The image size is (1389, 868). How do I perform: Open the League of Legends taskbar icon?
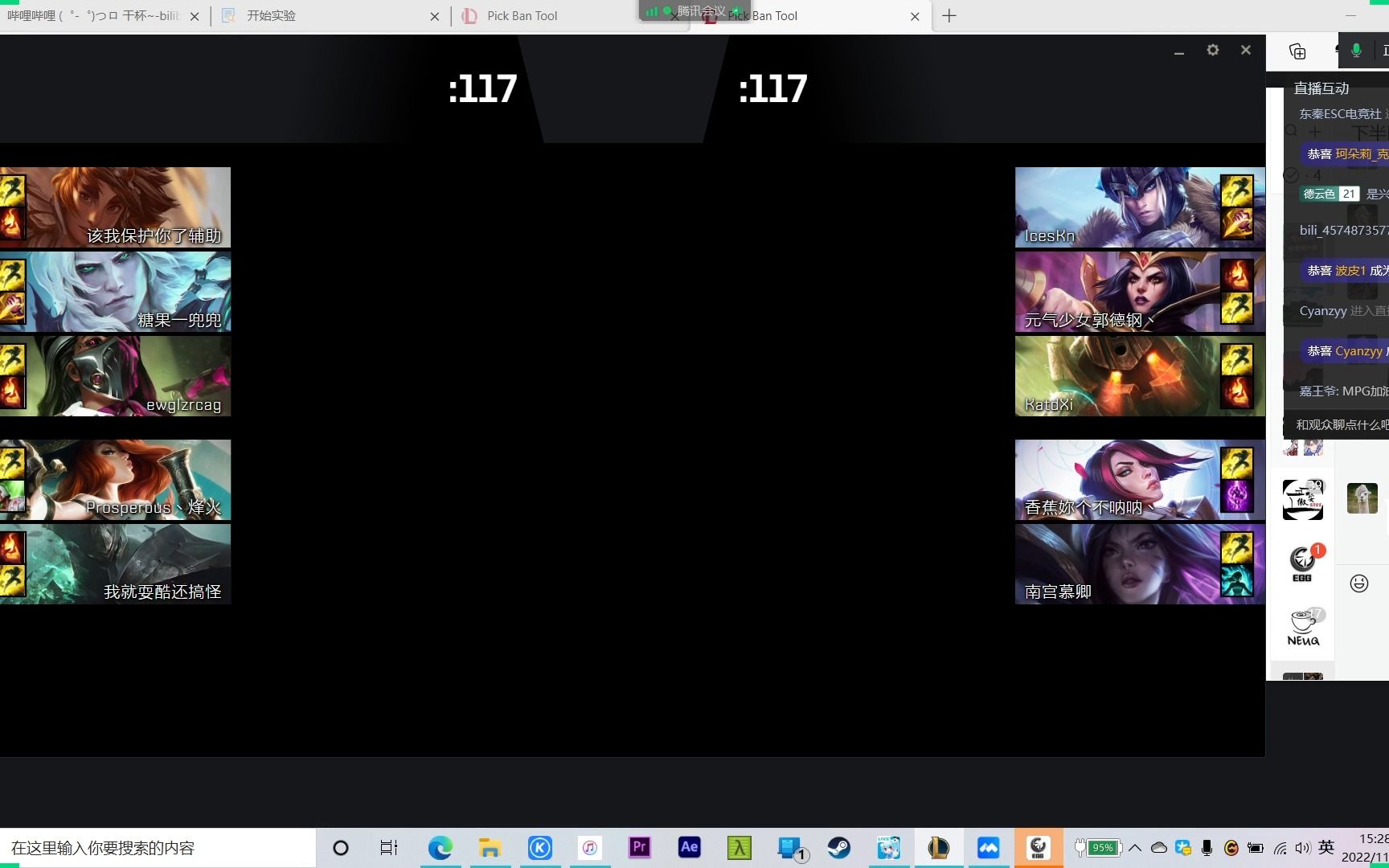click(939, 848)
